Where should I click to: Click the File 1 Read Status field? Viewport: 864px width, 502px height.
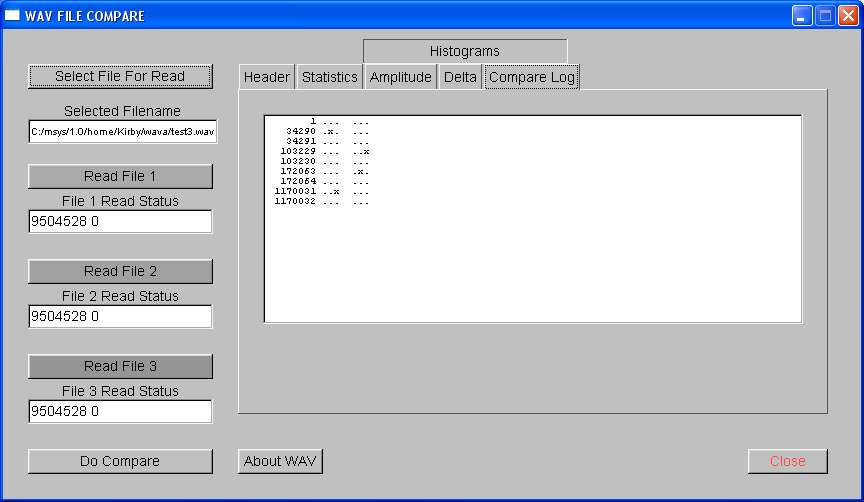(120, 222)
